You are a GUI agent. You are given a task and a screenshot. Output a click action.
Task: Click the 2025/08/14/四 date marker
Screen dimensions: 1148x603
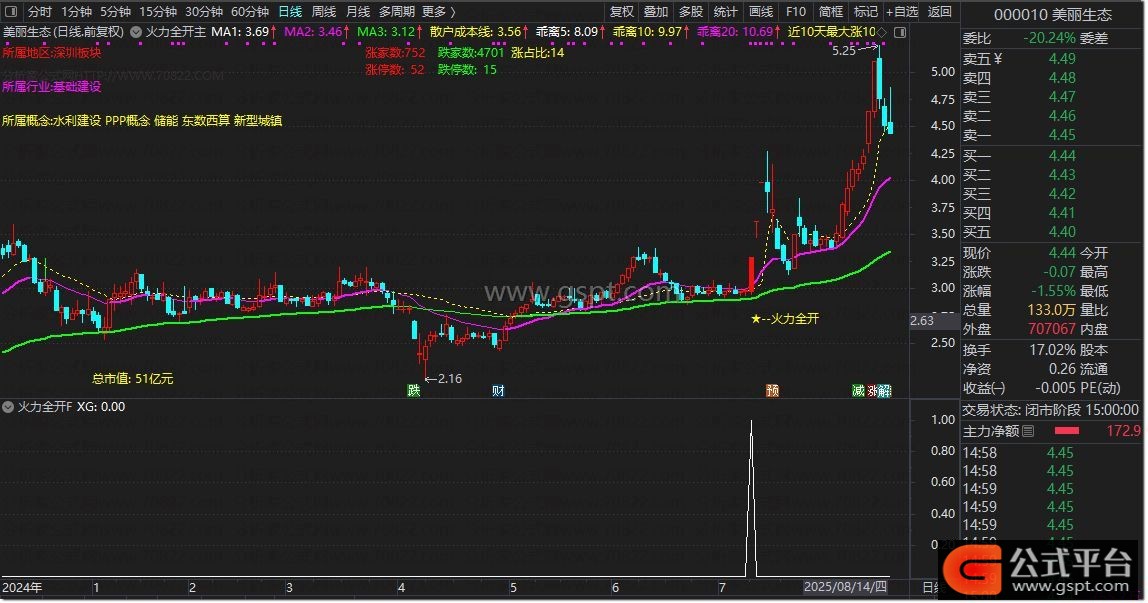pos(846,587)
